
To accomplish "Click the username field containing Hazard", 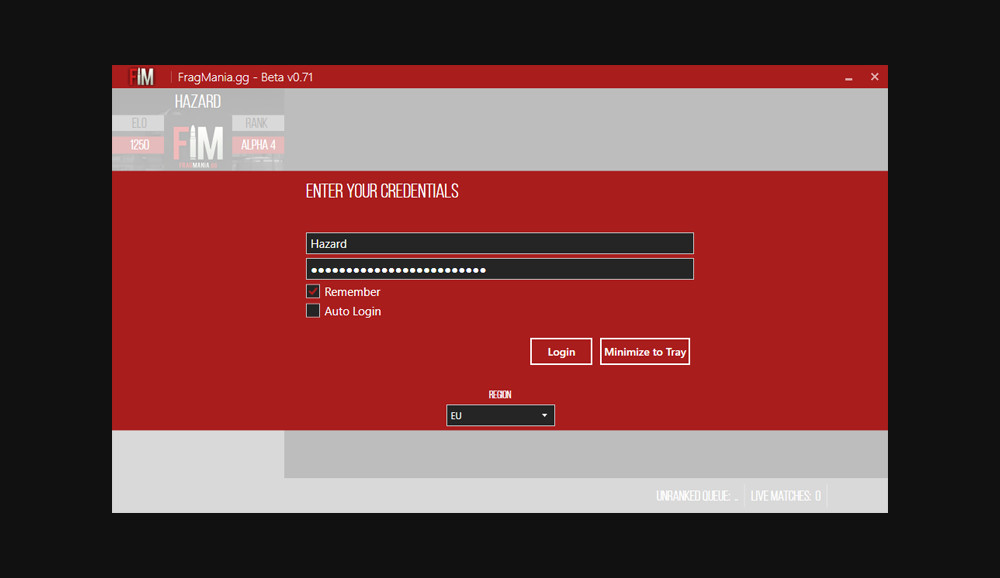I will tap(500, 243).
